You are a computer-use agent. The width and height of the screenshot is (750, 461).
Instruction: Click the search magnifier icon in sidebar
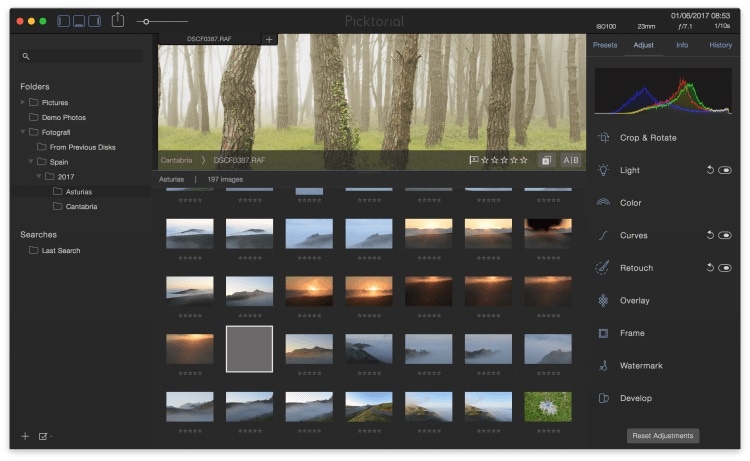(x=26, y=56)
